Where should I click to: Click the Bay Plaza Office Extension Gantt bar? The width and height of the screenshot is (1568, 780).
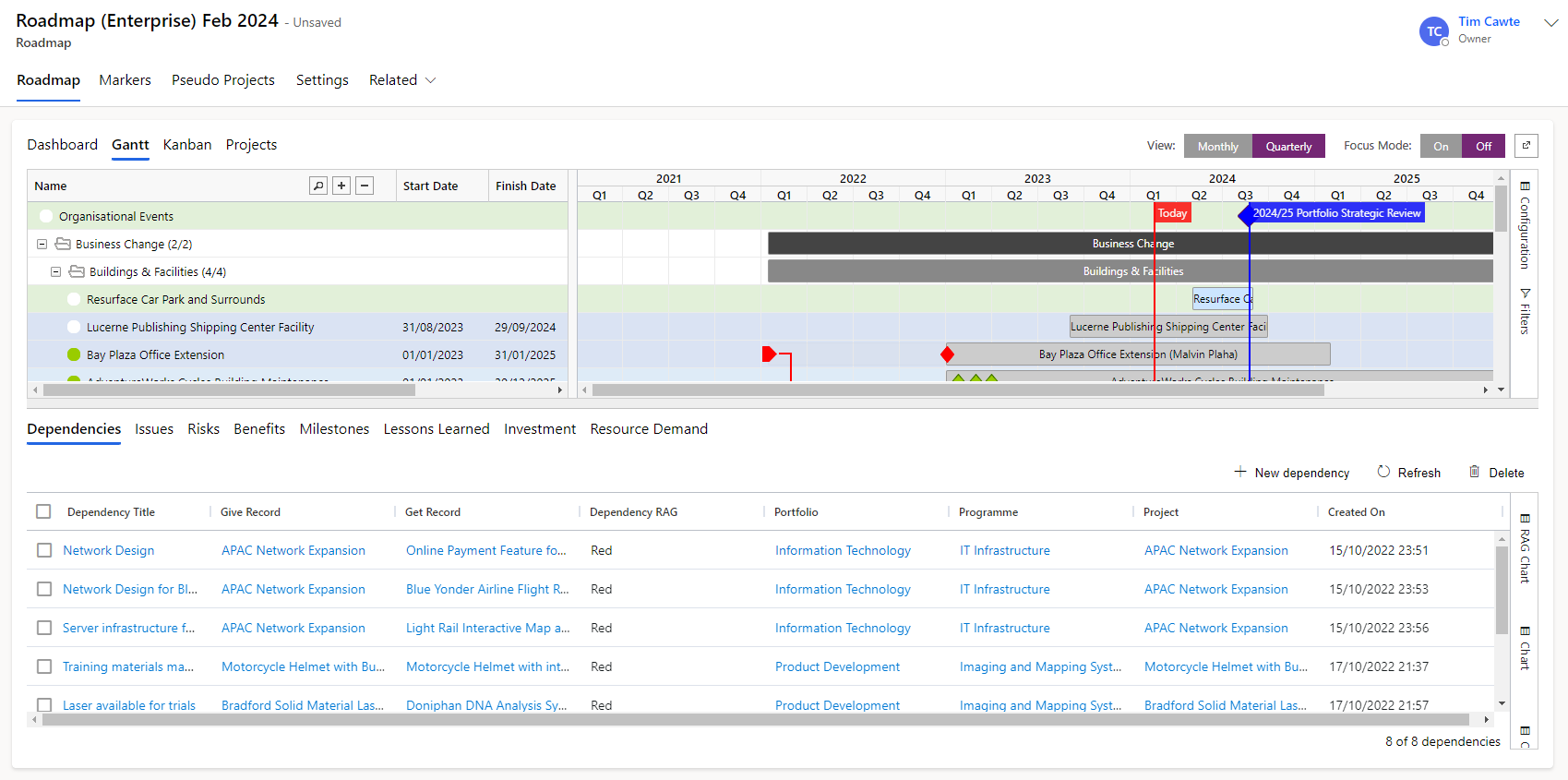1138,354
